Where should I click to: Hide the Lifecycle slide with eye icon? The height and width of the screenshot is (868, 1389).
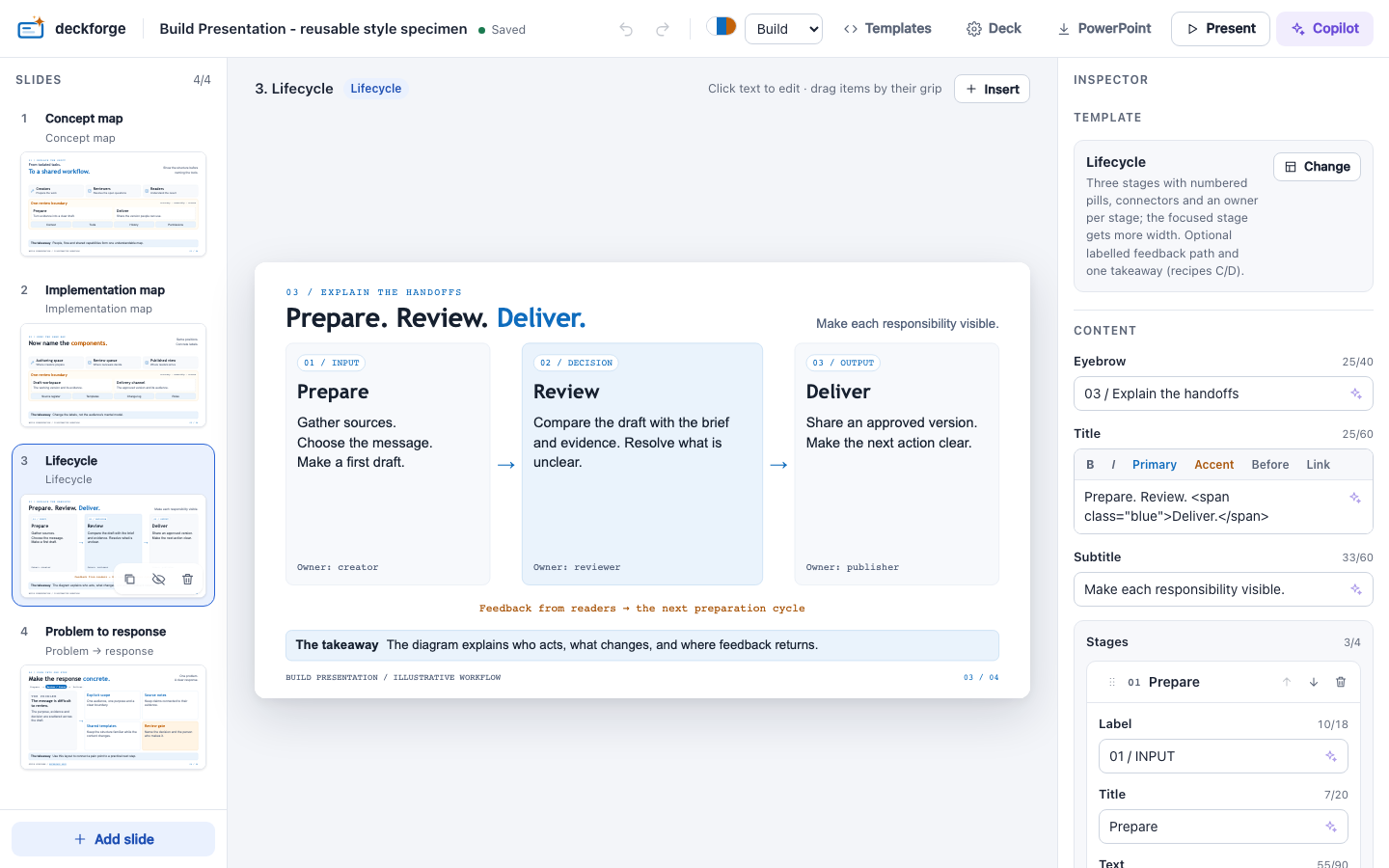tap(158, 579)
